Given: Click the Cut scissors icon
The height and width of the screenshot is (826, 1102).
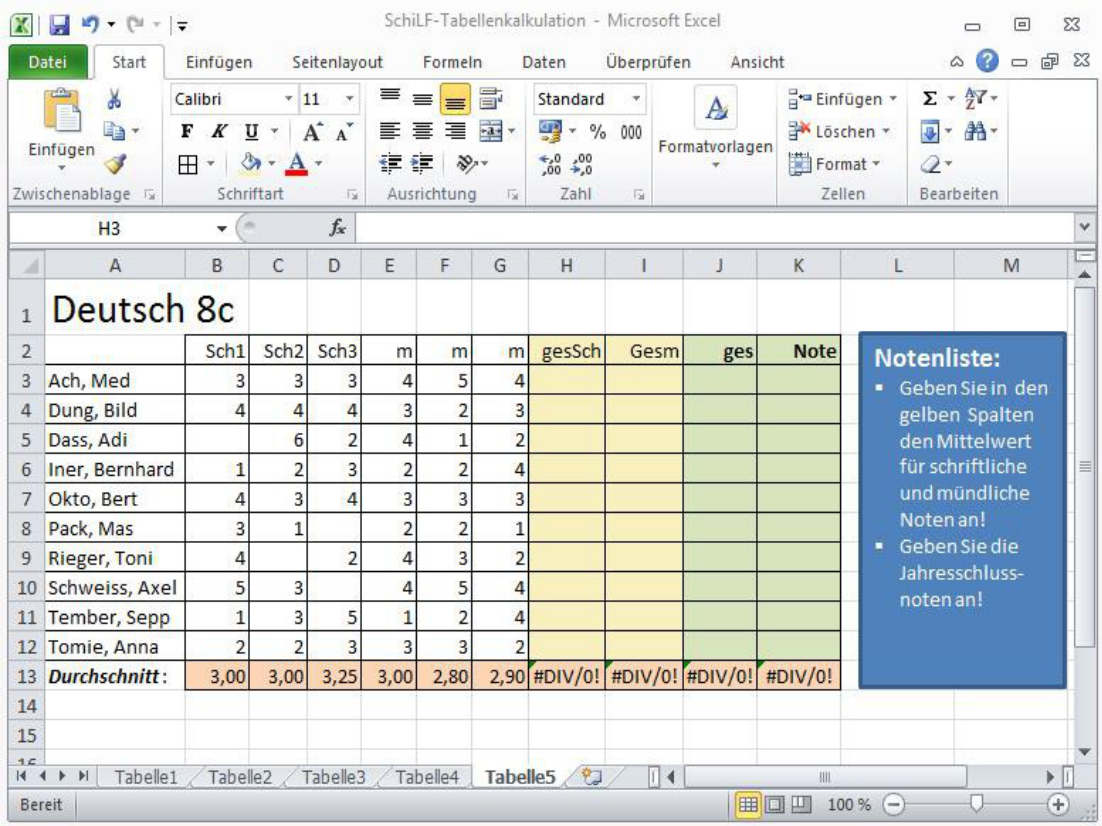Looking at the screenshot, I should point(114,100).
